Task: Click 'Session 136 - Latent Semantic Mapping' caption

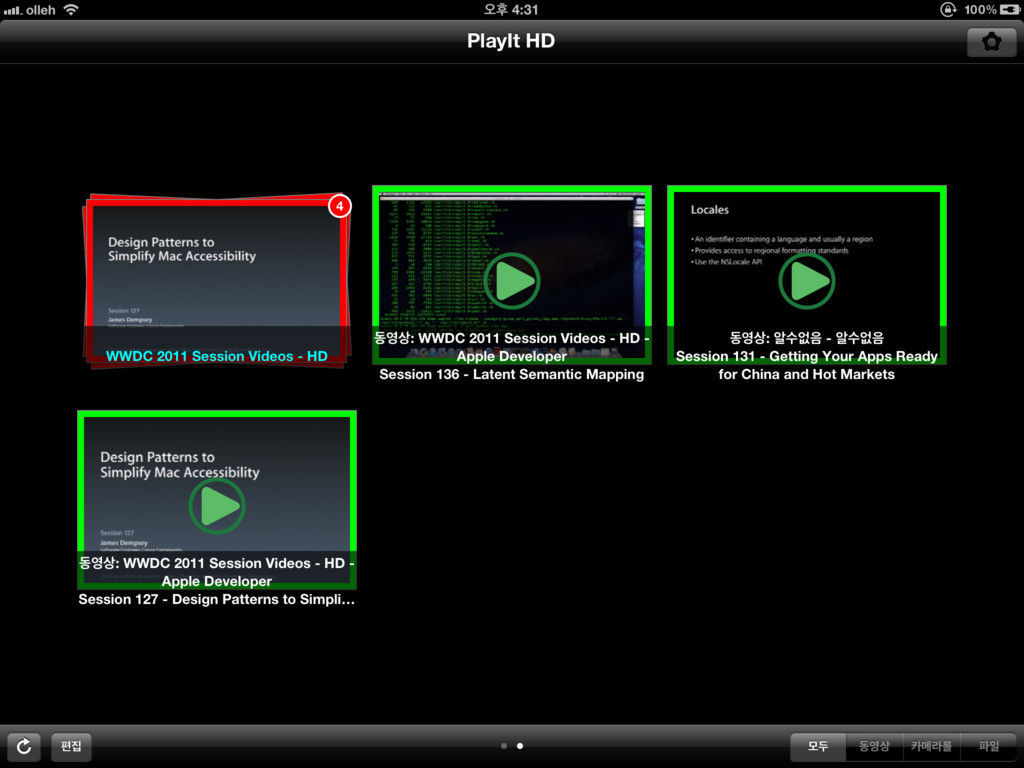Action: click(512, 375)
